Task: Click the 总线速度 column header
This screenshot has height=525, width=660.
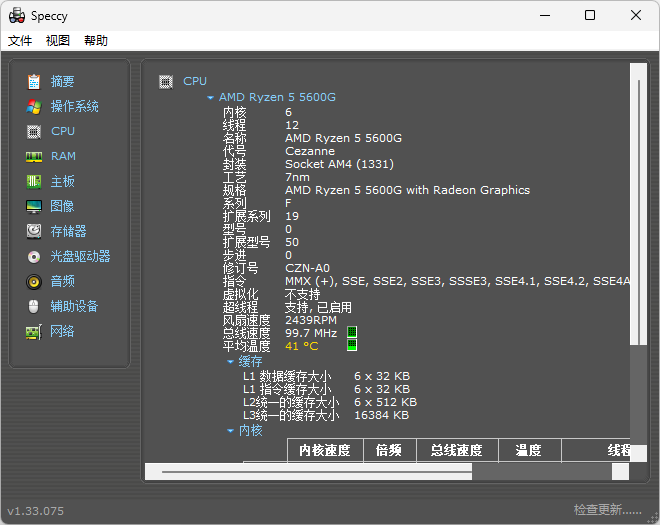Action: (457, 450)
